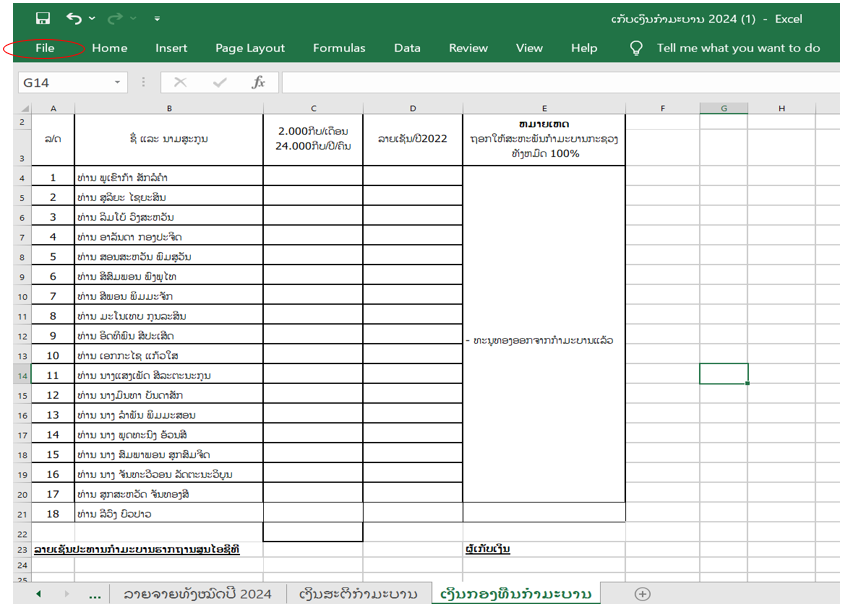Click the Insert Function fx icon

point(258,82)
